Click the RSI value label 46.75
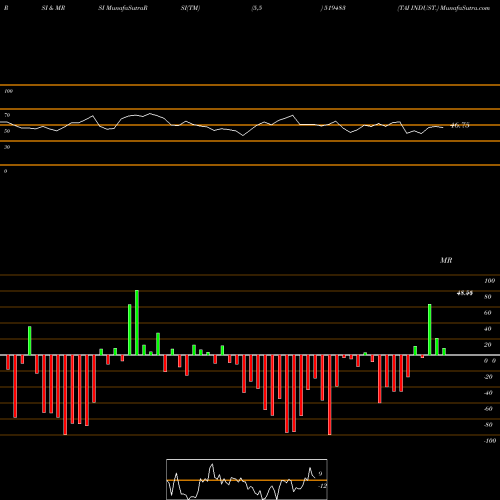Image resolution: width=500 pixels, height=500 pixels. [460, 125]
